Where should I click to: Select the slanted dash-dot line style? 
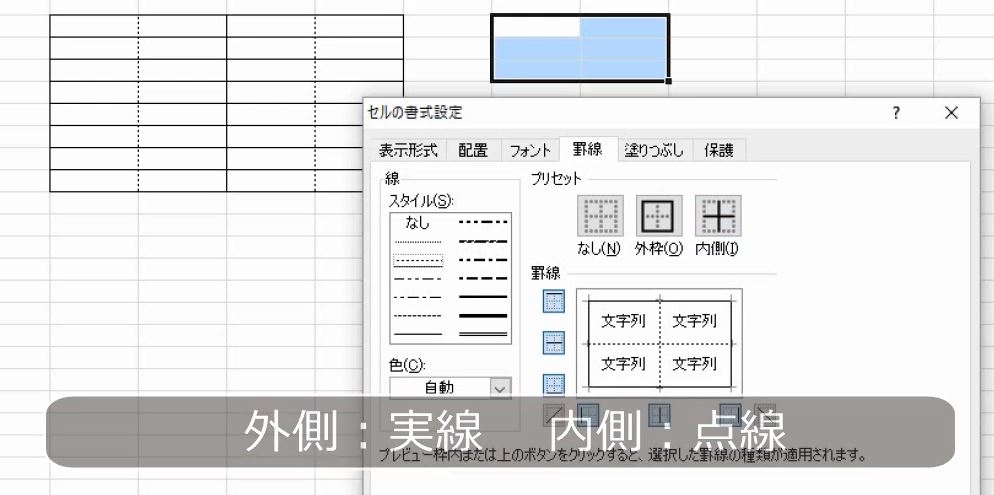coord(483,241)
